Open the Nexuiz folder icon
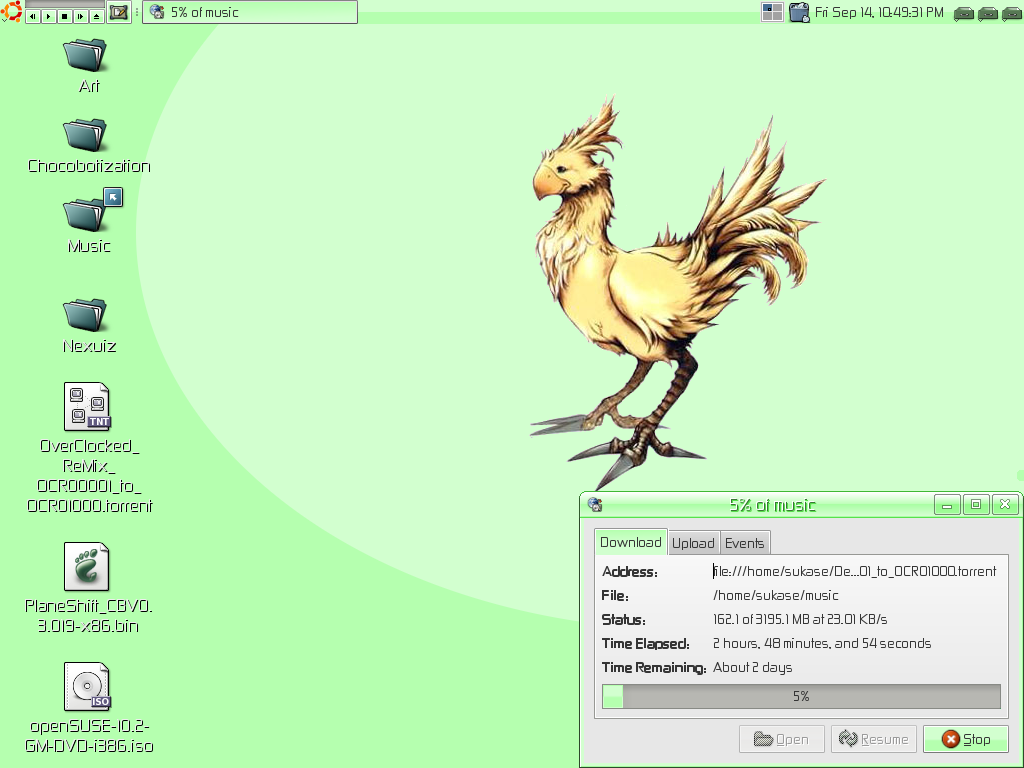Viewport: 1024px width, 768px height. tap(85, 314)
